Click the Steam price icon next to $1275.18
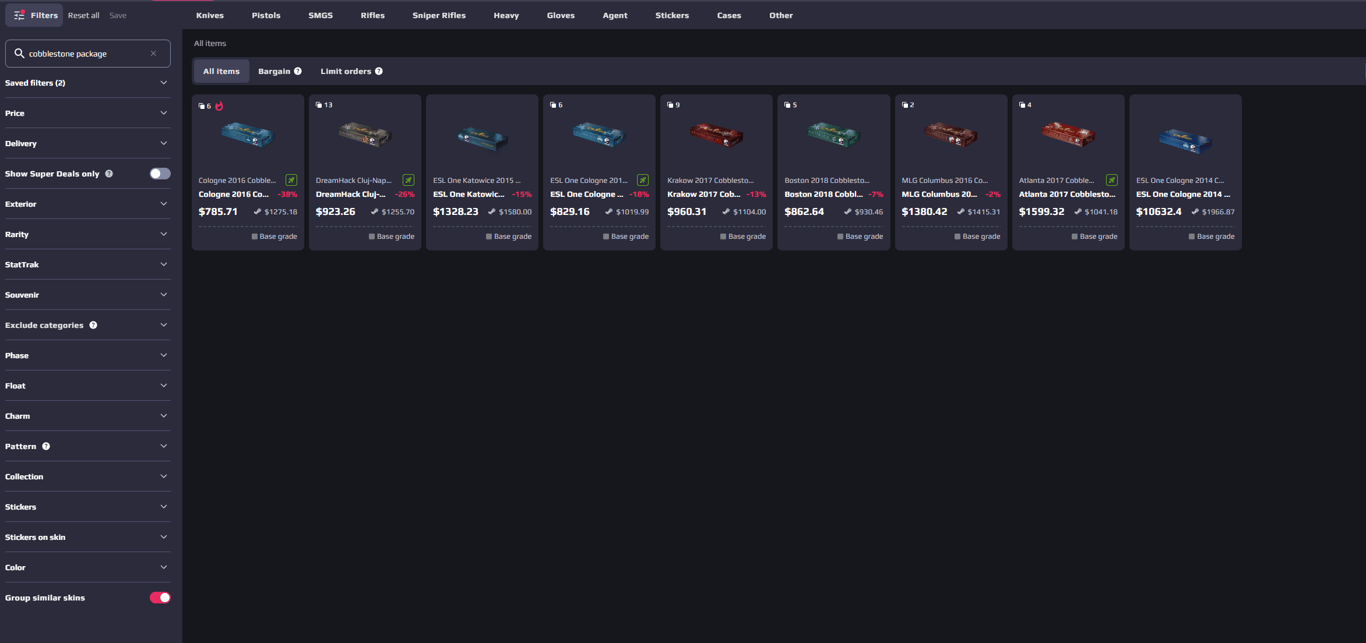The height and width of the screenshot is (643, 1366). pyautogui.click(x=258, y=212)
